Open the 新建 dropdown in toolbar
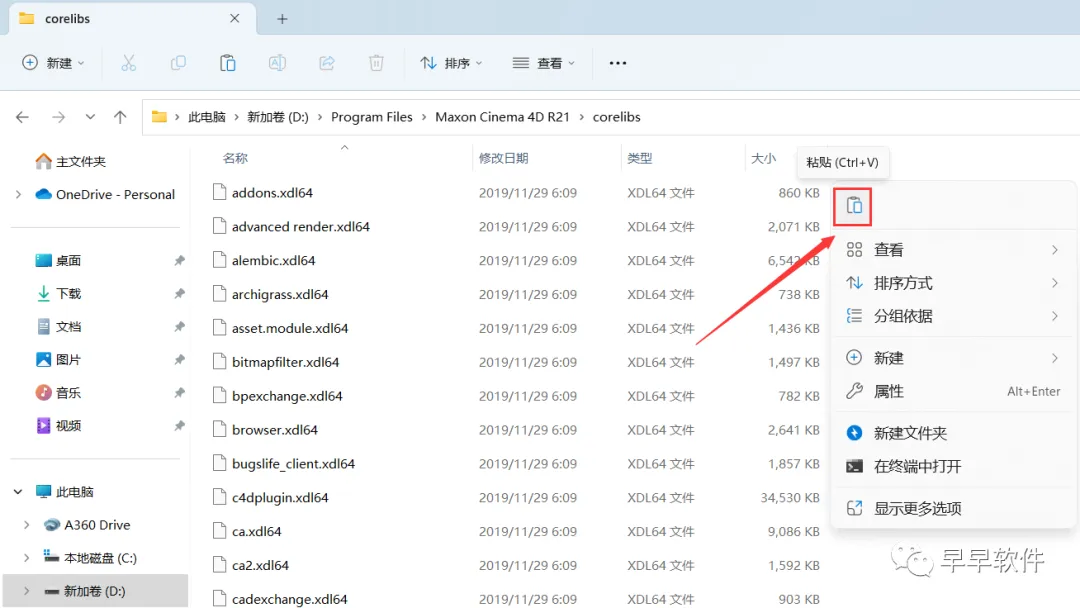Screen dimensions: 1080x608 coord(54,63)
